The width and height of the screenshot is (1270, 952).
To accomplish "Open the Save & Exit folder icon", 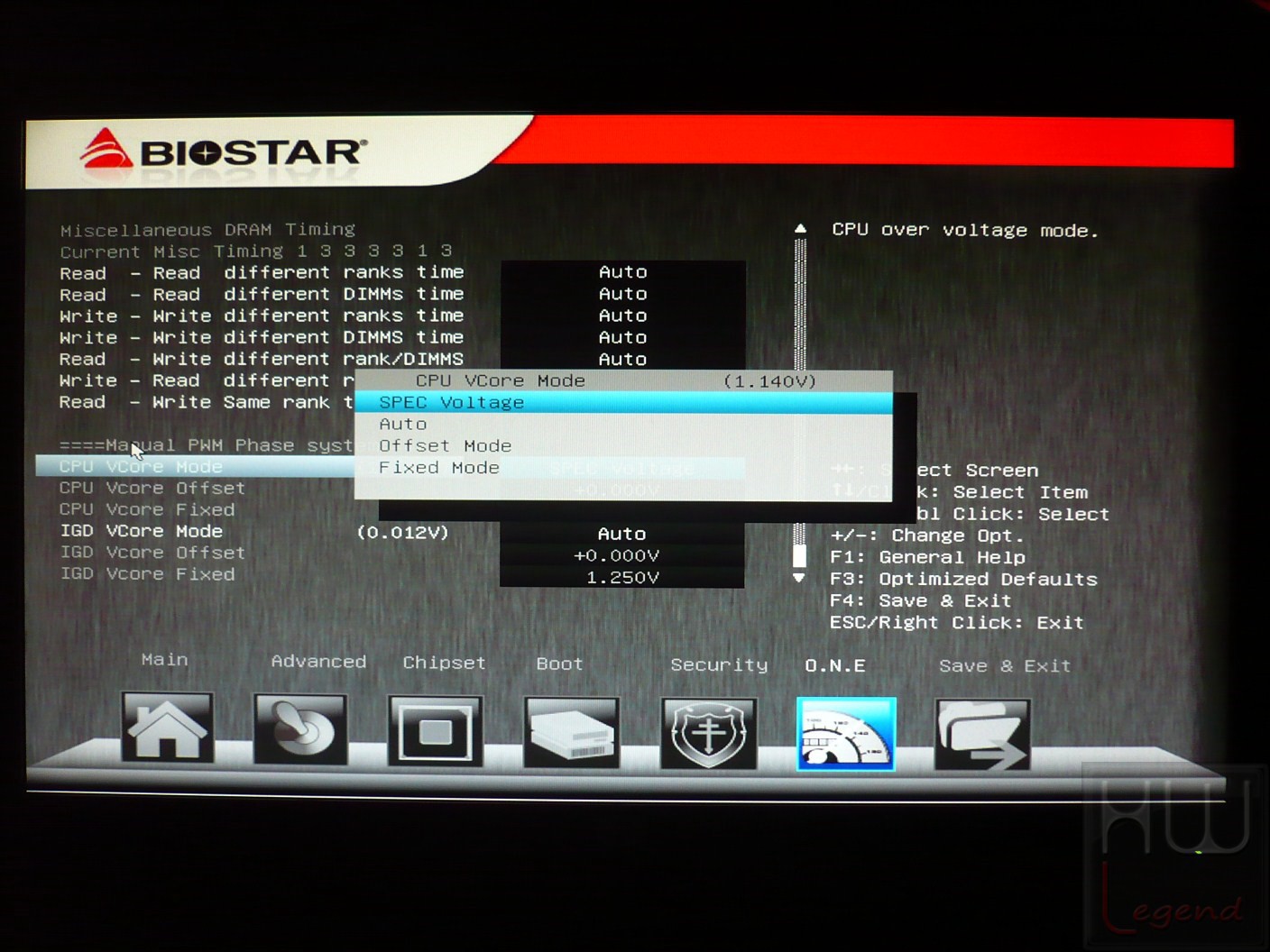I will pos(982,735).
